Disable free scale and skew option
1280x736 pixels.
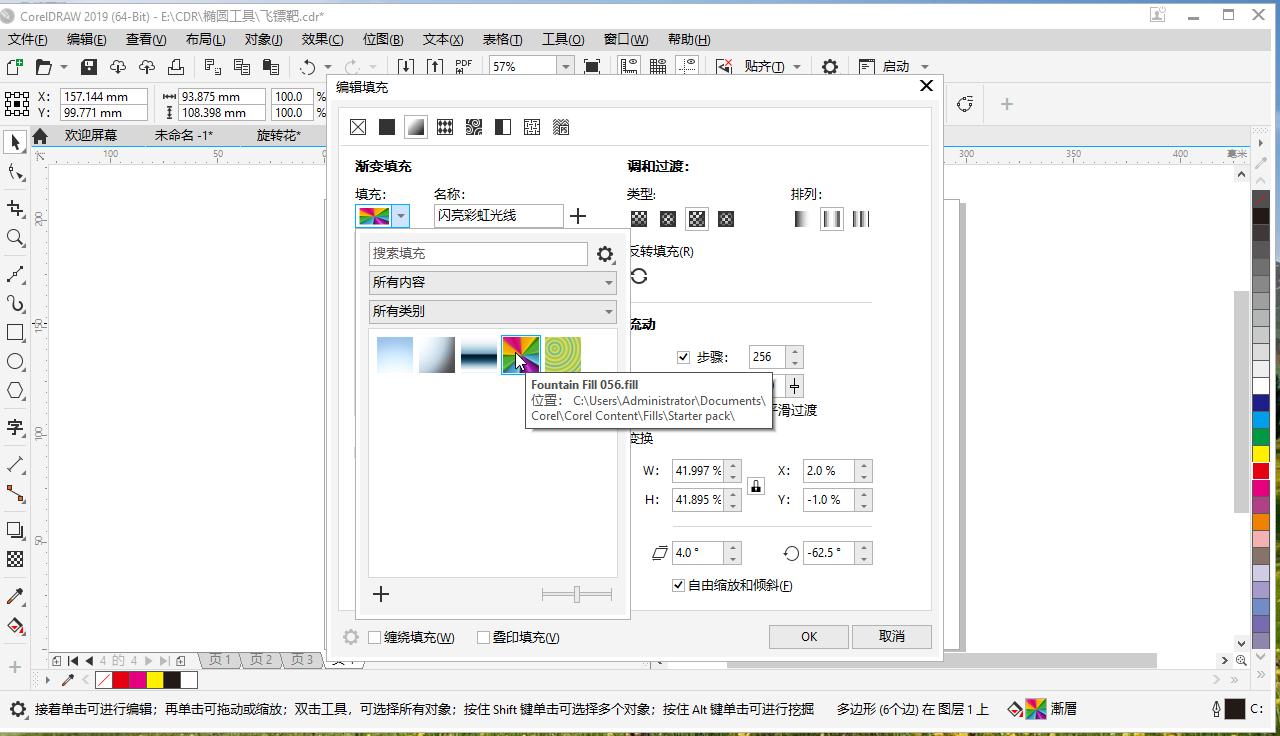(678, 585)
